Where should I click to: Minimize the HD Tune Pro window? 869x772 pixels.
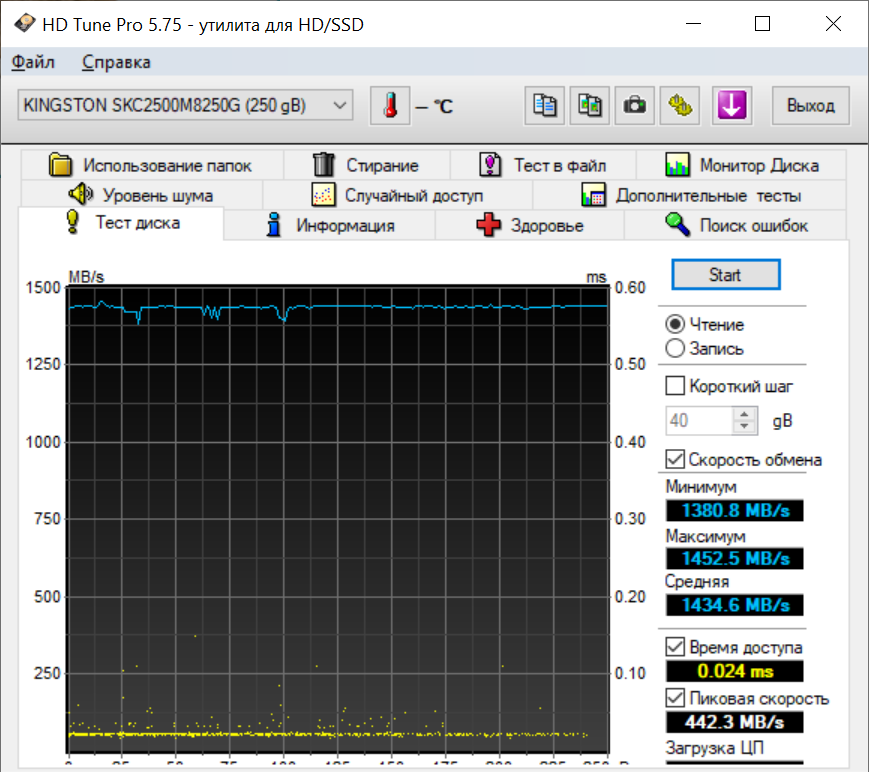(693, 24)
